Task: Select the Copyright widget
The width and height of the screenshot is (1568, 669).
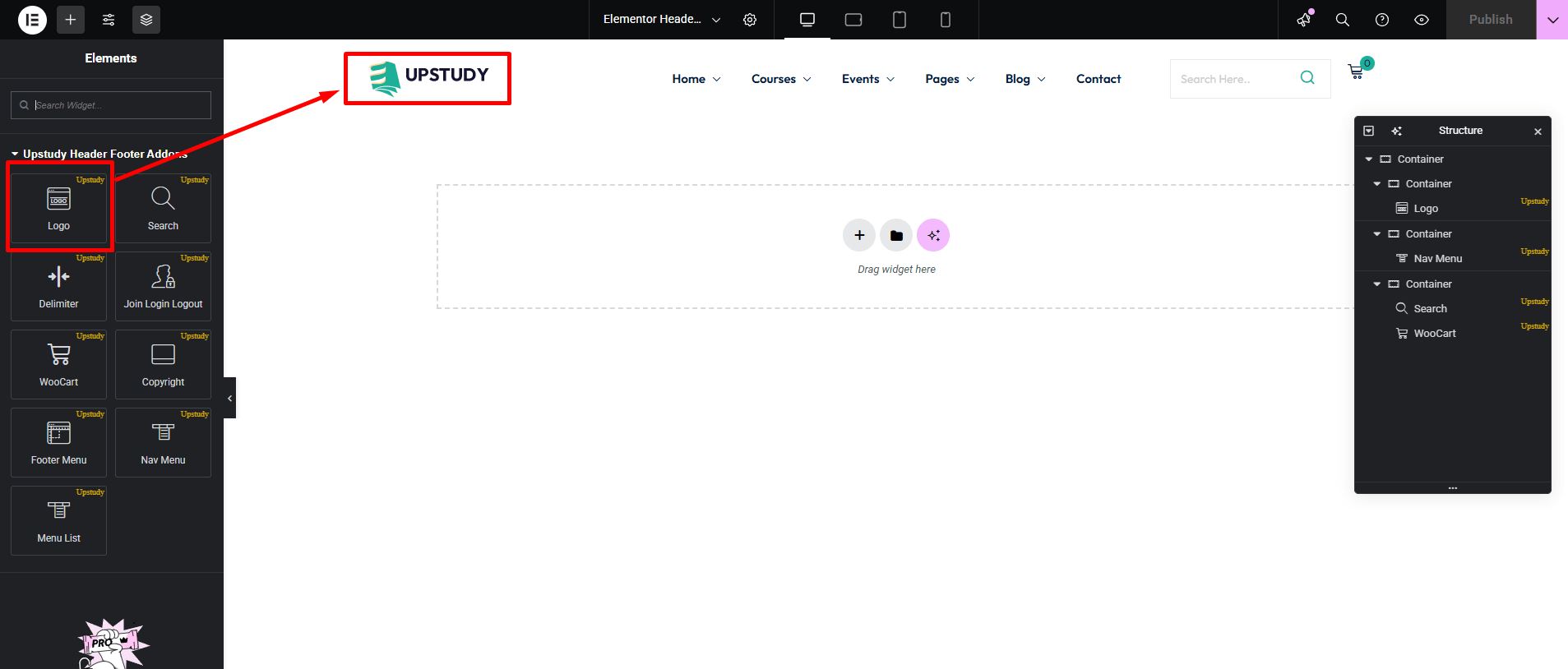Action: (163, 364)
